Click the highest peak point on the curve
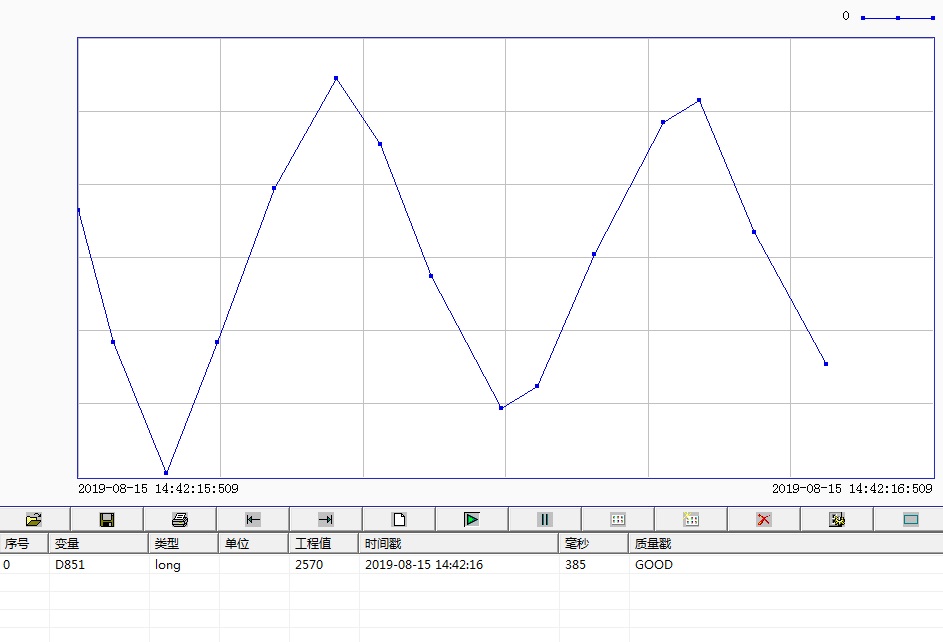This screenshot has width=943, height=642. [x=336, y=78]
